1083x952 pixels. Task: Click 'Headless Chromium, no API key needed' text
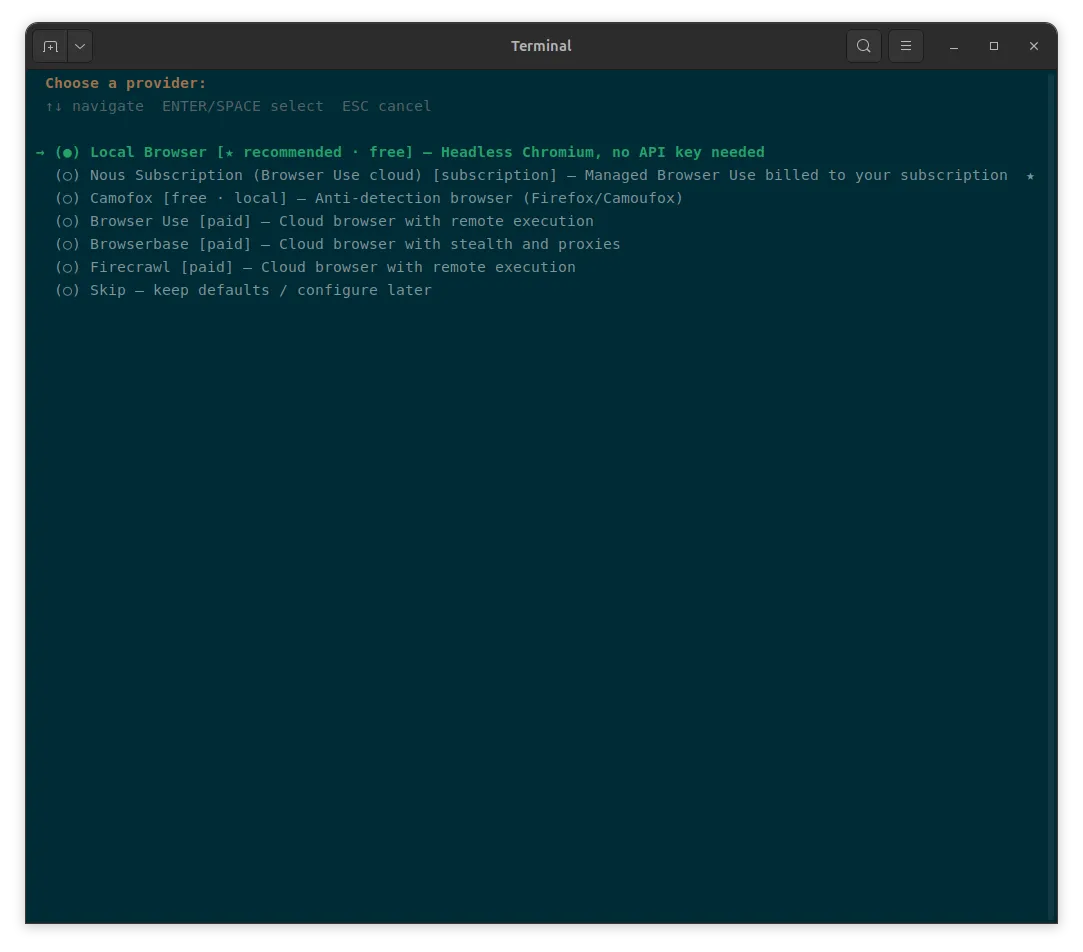click(x=603, y=153)
